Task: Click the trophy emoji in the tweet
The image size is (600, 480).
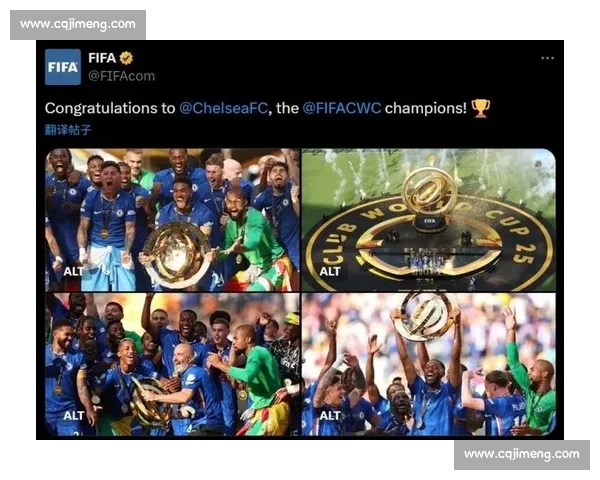Action: pos(481,108)
